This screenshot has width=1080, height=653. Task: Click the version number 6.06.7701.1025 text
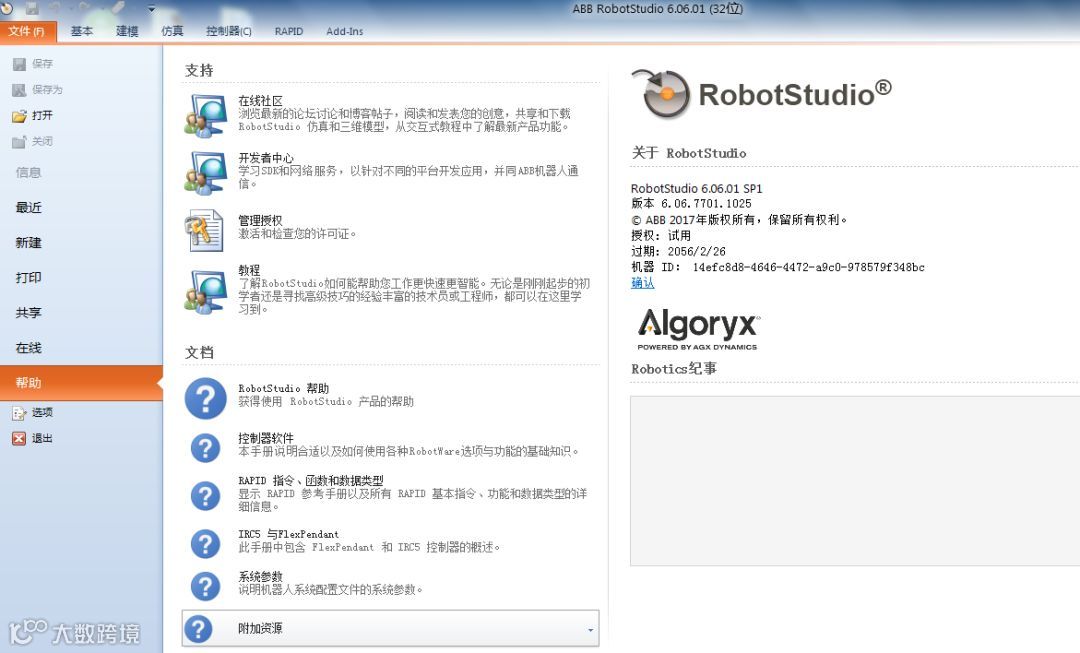pos(706,204)
